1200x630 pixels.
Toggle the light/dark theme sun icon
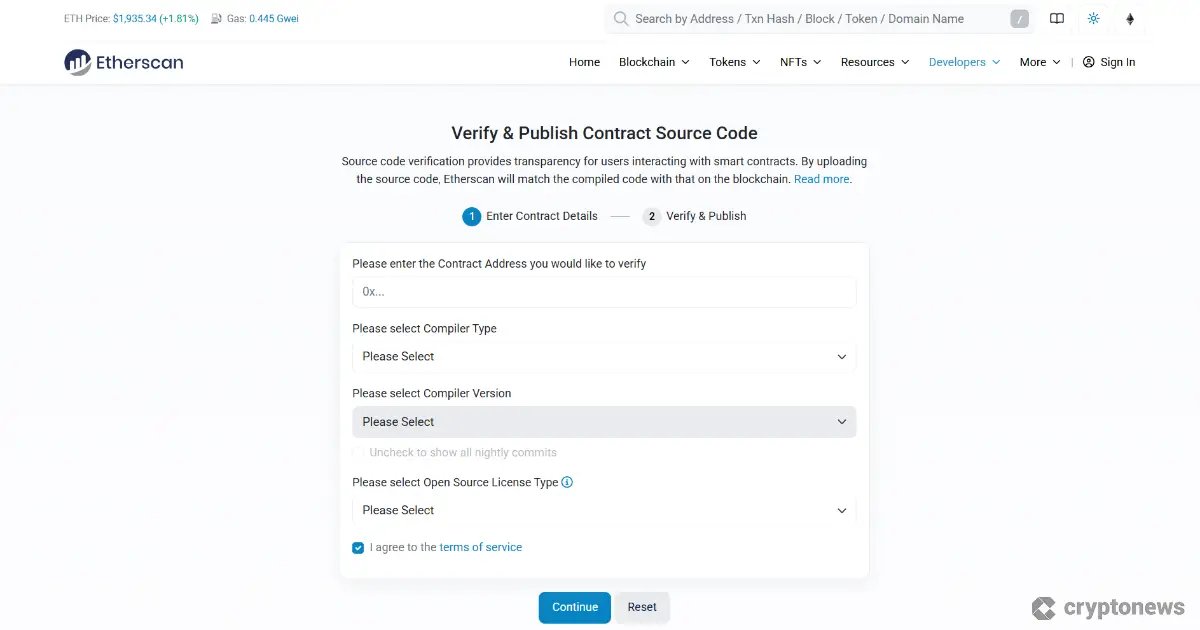(1093, 18)
